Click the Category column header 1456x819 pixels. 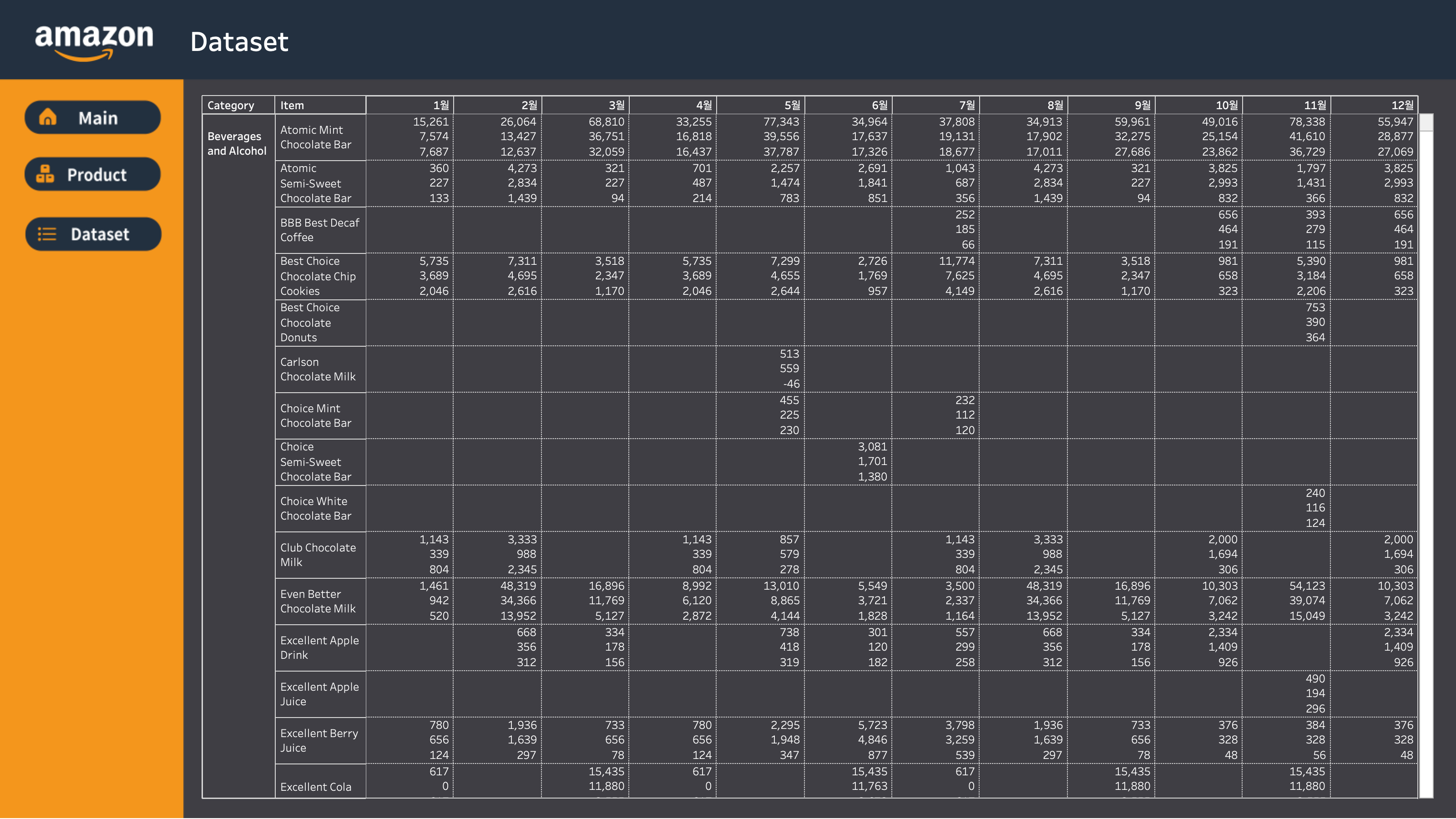(x=231, y=105)
